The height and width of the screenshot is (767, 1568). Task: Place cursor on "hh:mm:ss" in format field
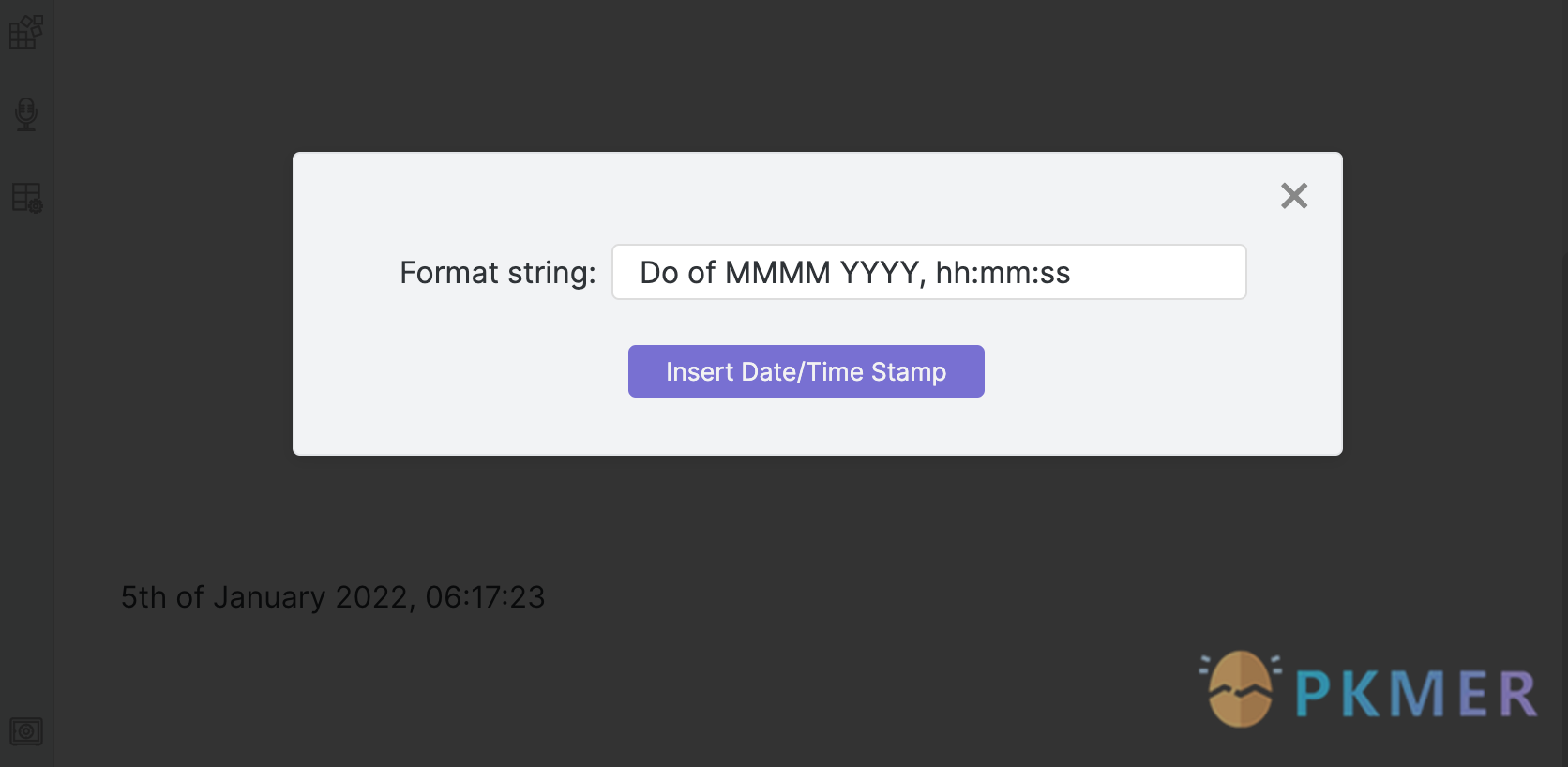pyautogui.click(x=1003, y=273)
